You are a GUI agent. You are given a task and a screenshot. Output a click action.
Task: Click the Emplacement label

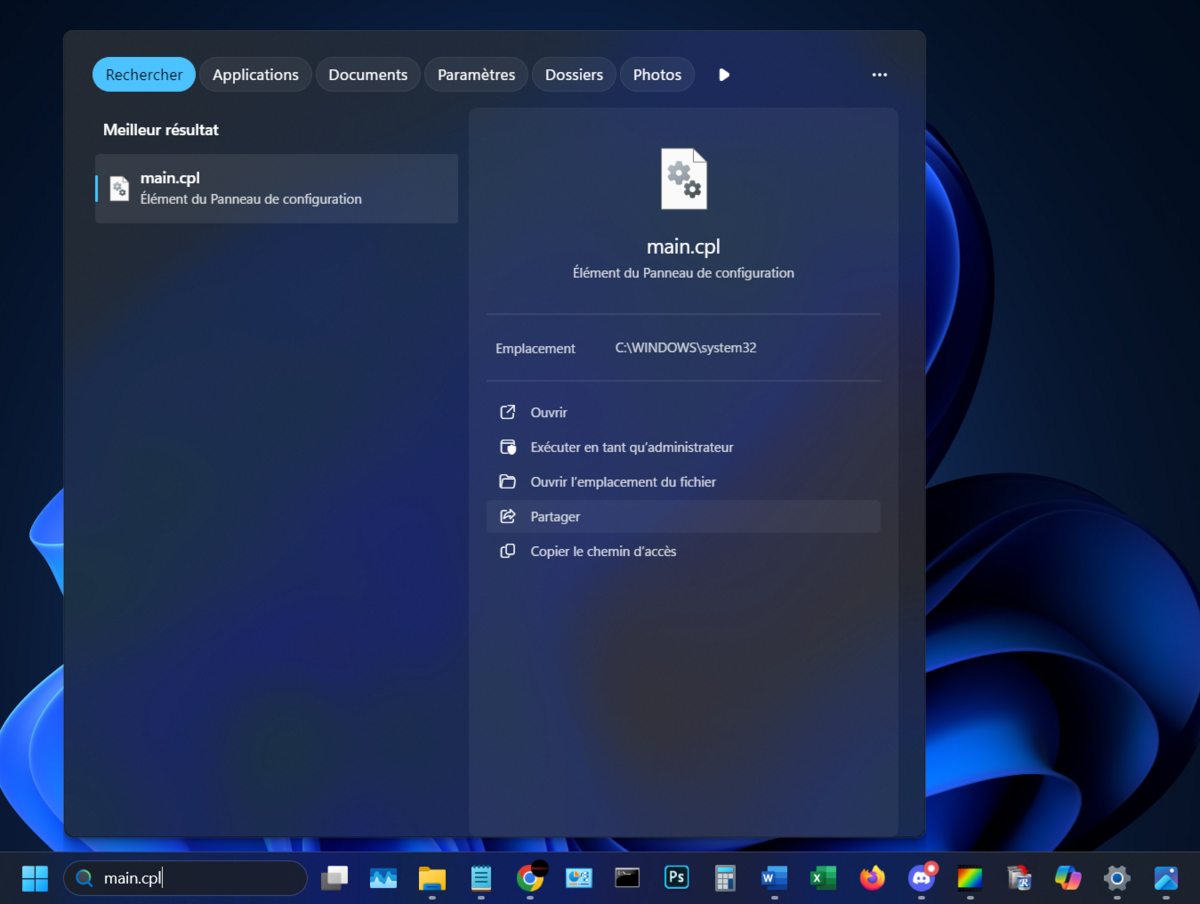[x=535, y=349]
